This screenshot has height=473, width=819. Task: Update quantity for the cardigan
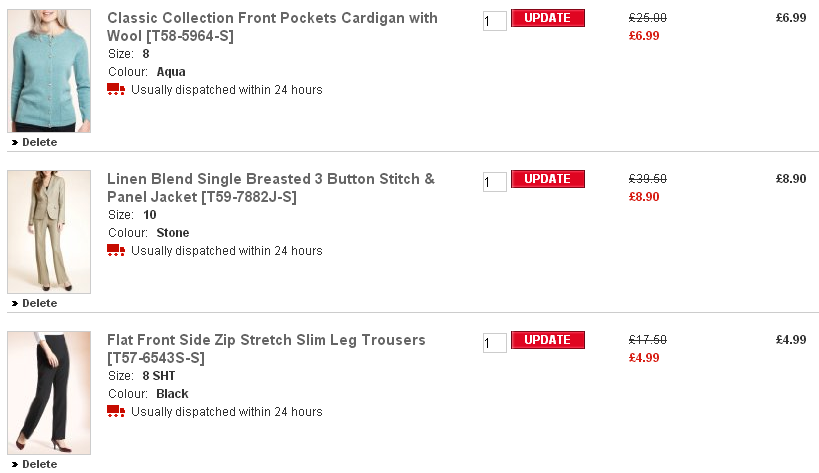tap(547, 18)
